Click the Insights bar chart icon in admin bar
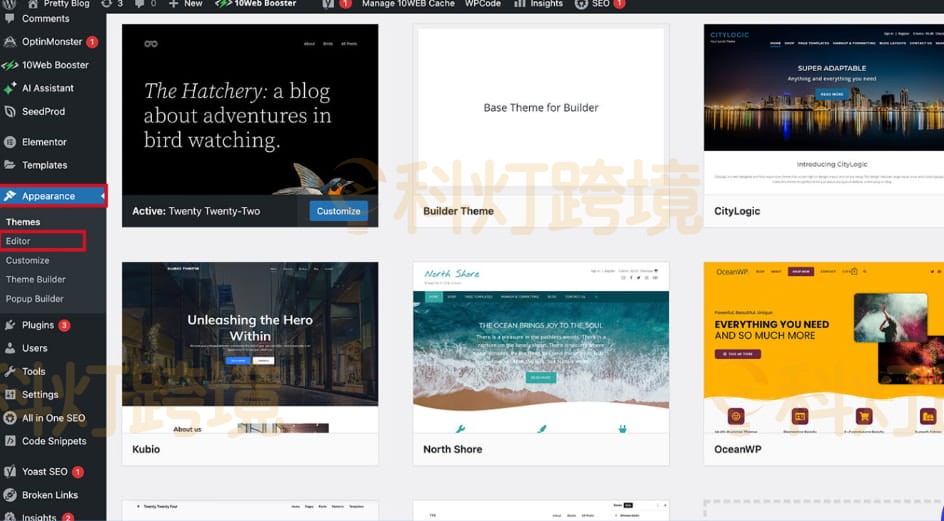Image resolution: width=944 pixels, height=521 pixels. coord(520,4)
